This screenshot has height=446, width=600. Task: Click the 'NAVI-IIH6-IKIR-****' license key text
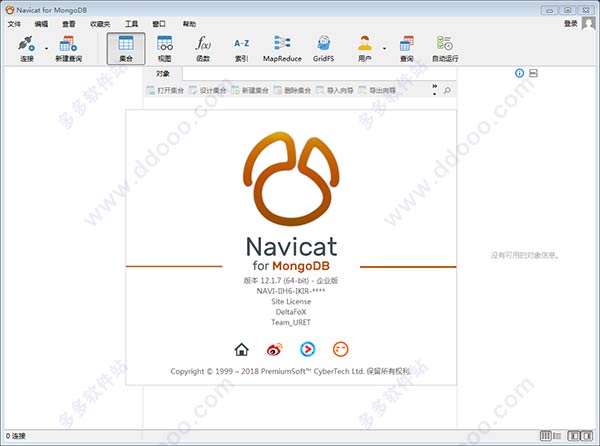pos(291,291)
